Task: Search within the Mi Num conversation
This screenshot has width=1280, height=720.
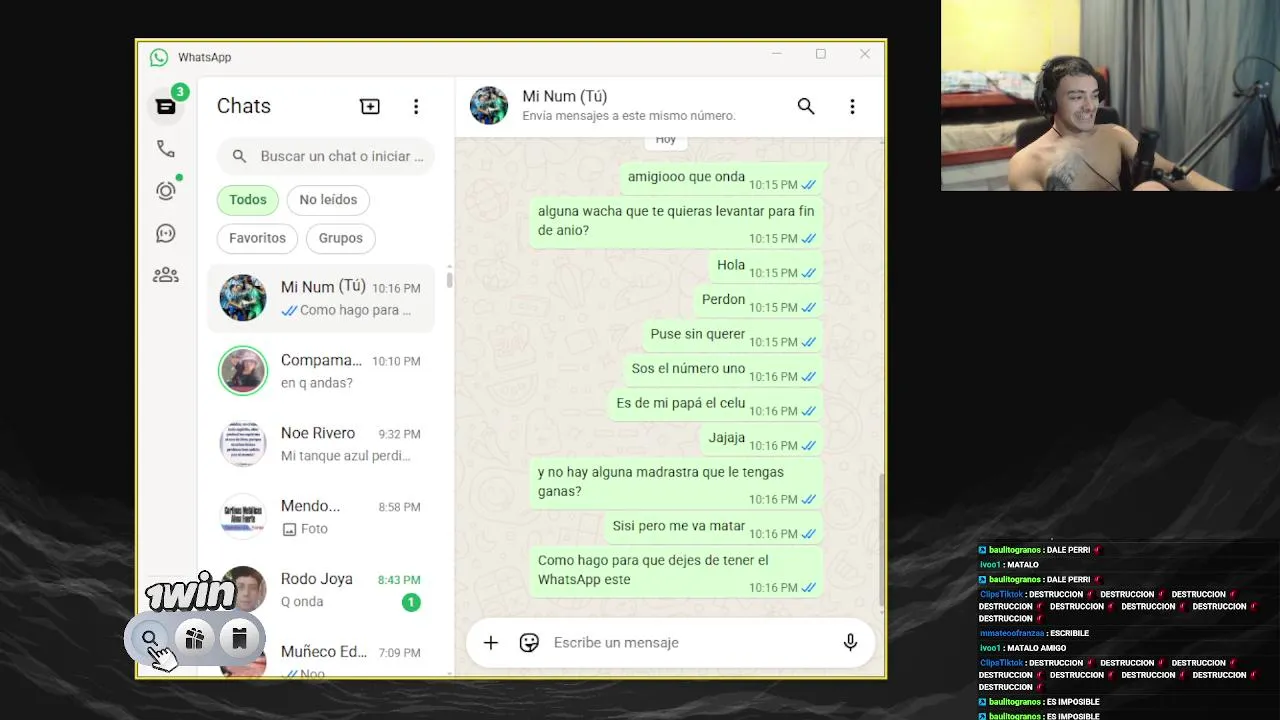Action: pos(806,106)
